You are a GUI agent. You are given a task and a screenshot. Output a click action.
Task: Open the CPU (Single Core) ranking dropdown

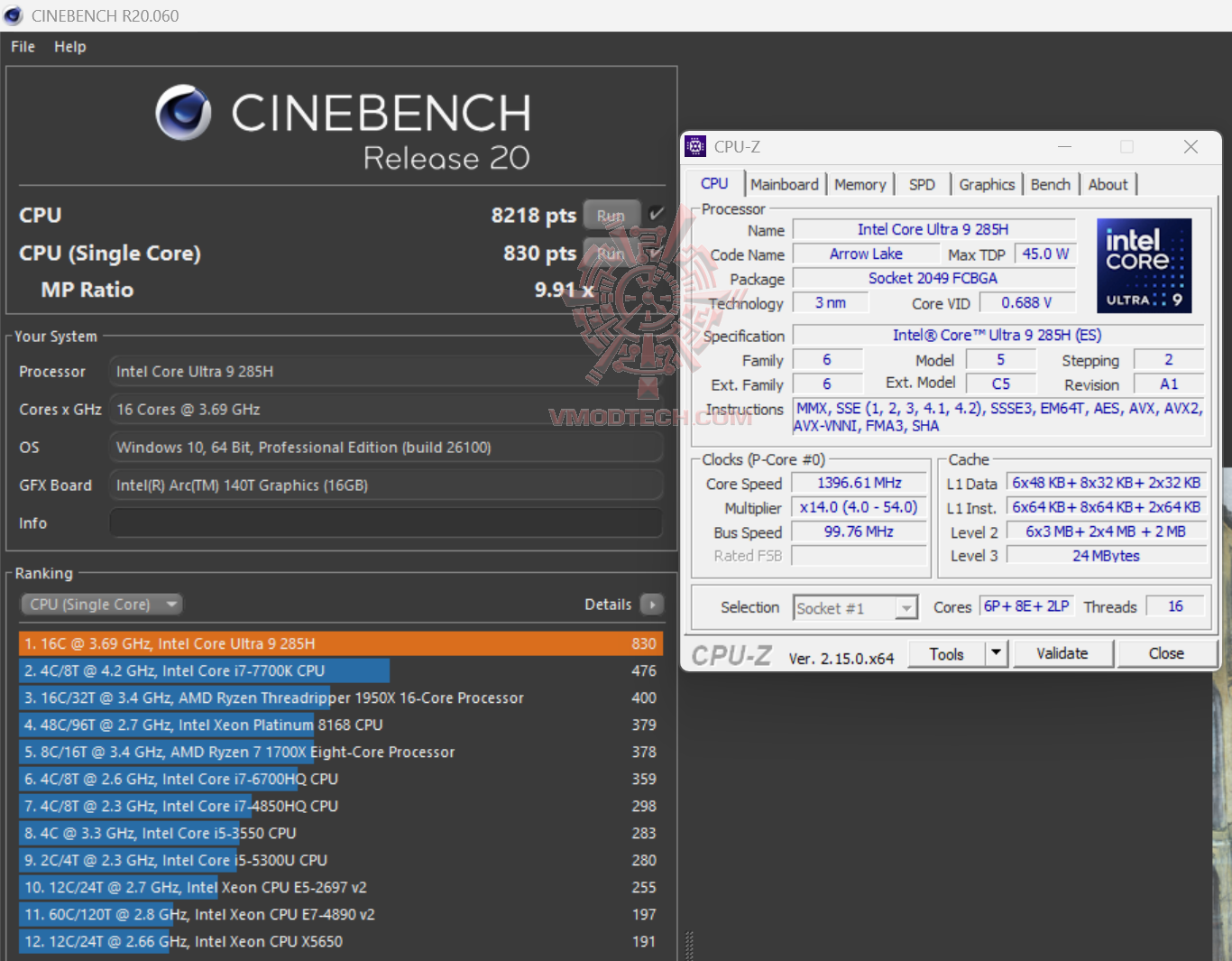click(x=102, y=604)
